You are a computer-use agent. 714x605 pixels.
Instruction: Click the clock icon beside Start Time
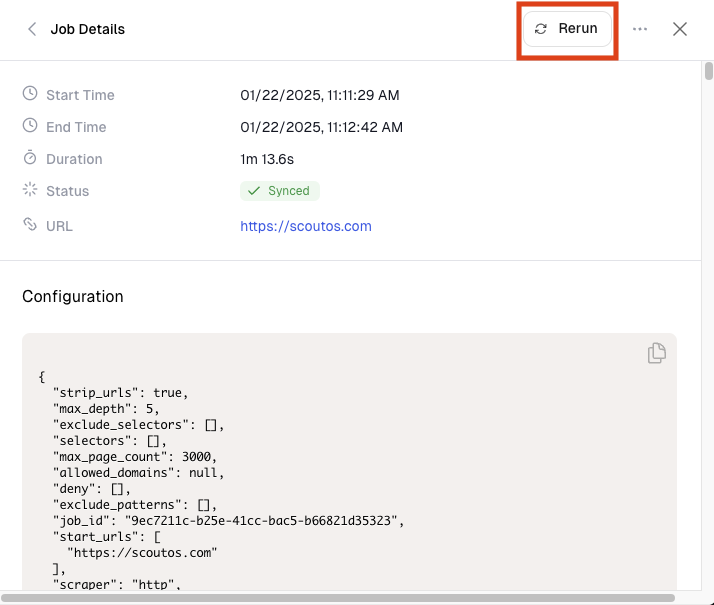click(30, 94)
